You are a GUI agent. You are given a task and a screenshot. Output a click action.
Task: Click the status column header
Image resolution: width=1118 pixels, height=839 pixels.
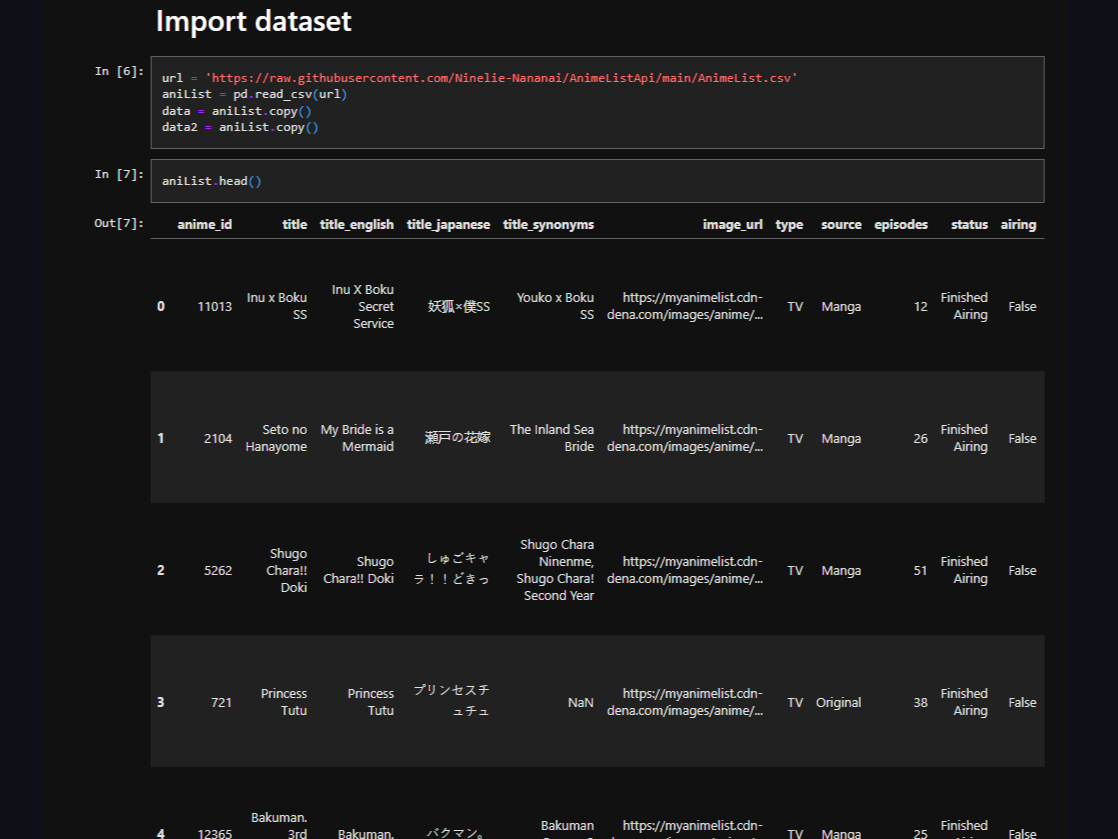click(969, 225)
